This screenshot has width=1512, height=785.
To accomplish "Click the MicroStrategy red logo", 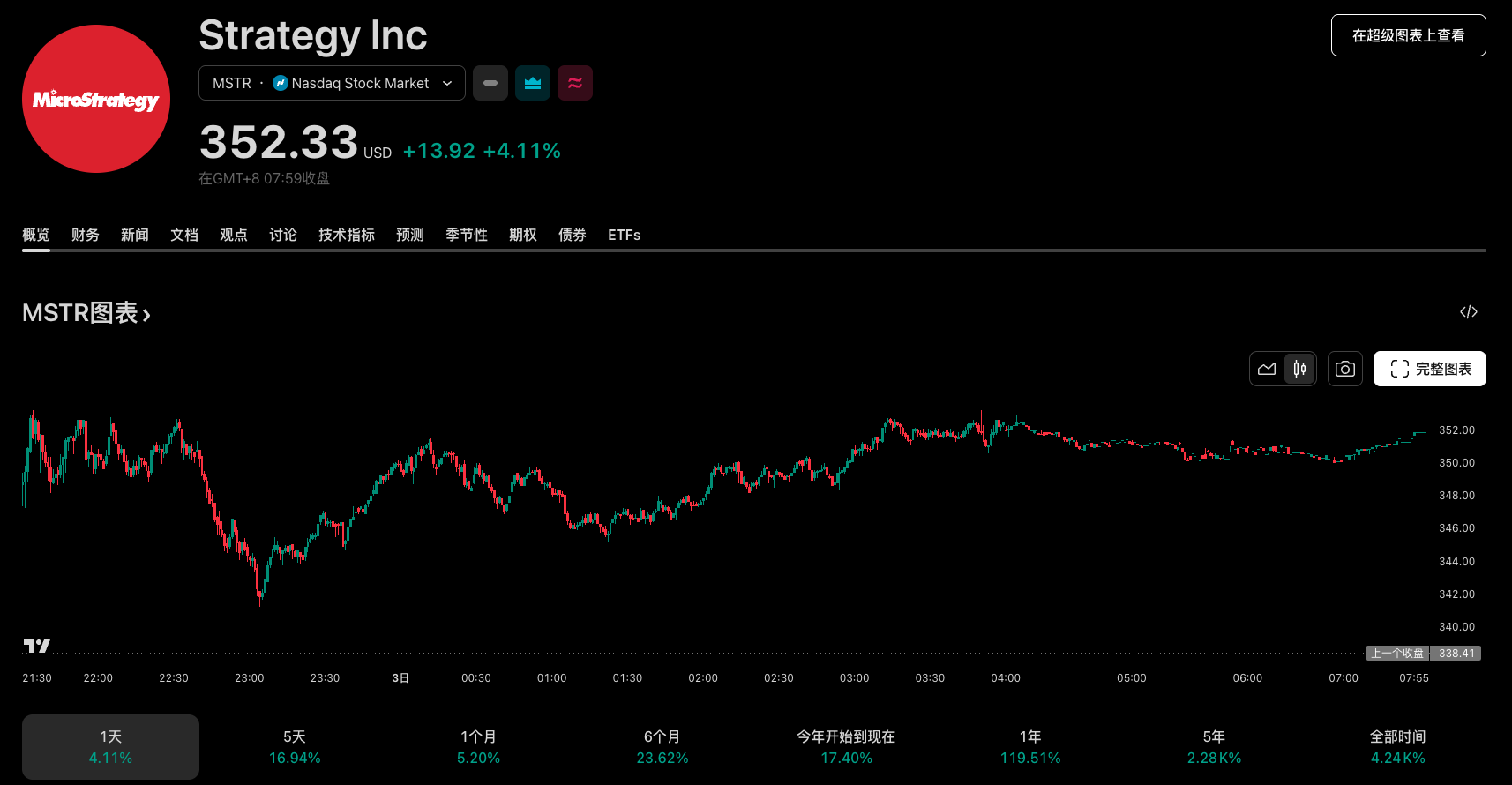I will pos(96,99).
